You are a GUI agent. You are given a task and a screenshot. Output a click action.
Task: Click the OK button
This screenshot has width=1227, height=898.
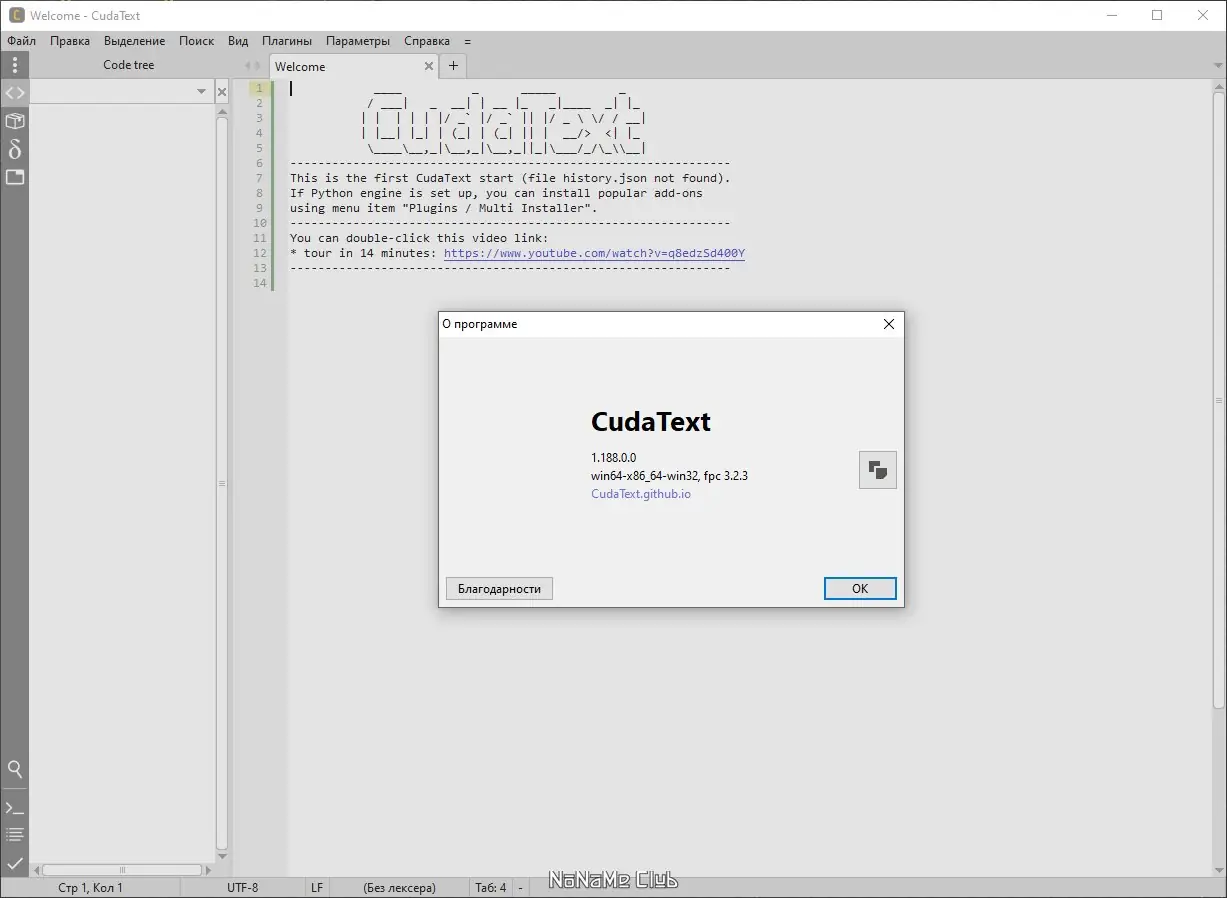click(860, 589)
